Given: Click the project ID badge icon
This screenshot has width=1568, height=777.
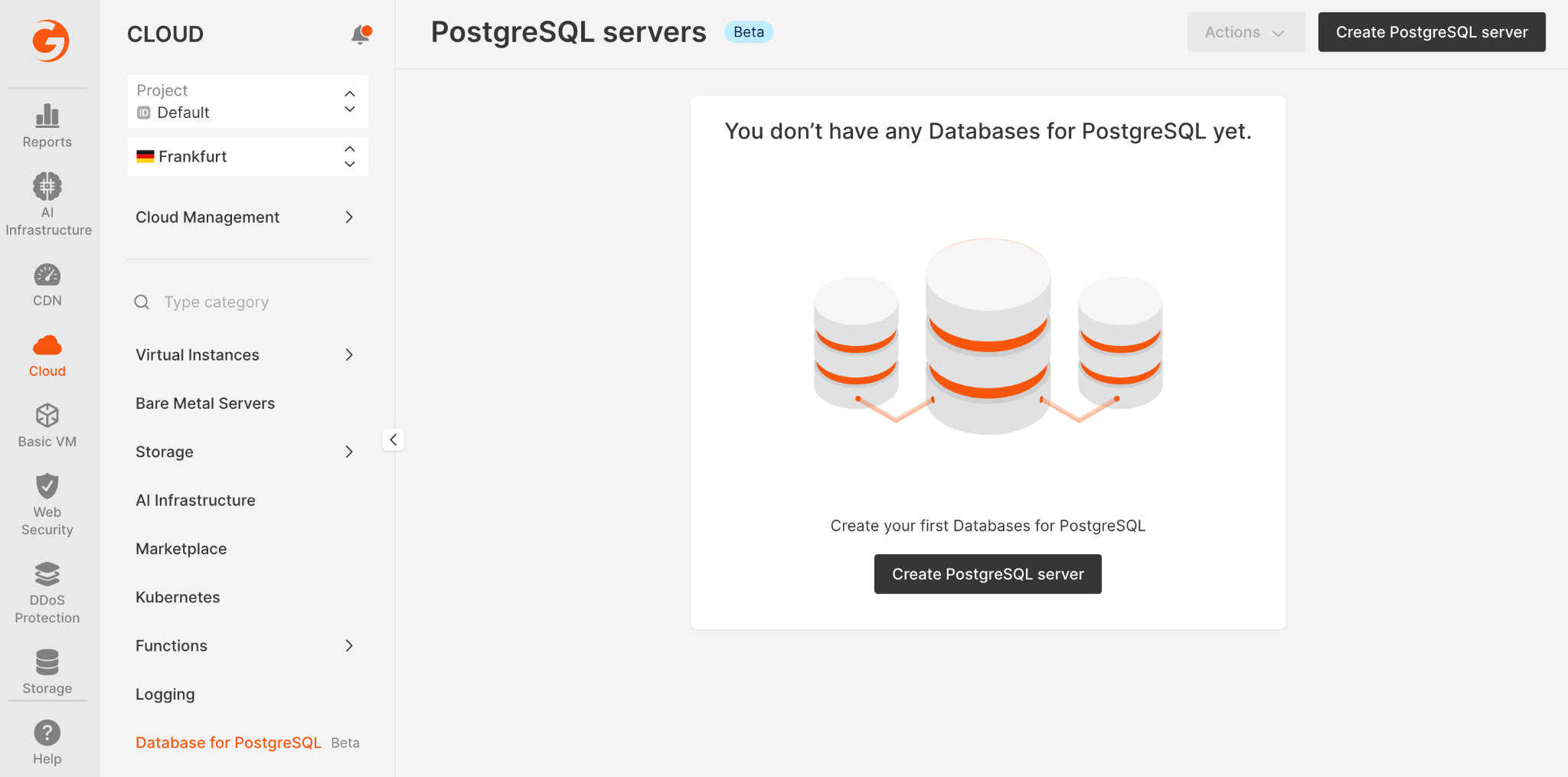Looking at the screenshot, I should pyautogui.click(x=143, y=113).
